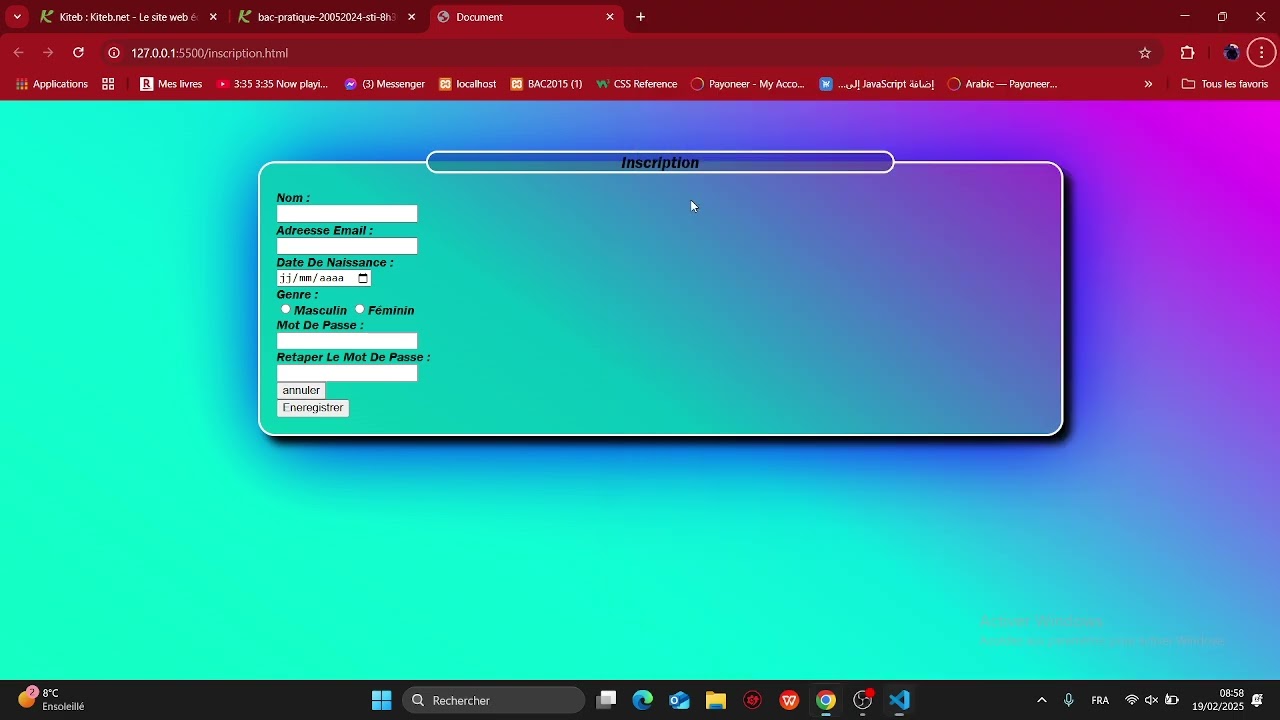Open the BAC2015 (1) bookmark
Screen dimensions: 1280x720
(546, 84)
